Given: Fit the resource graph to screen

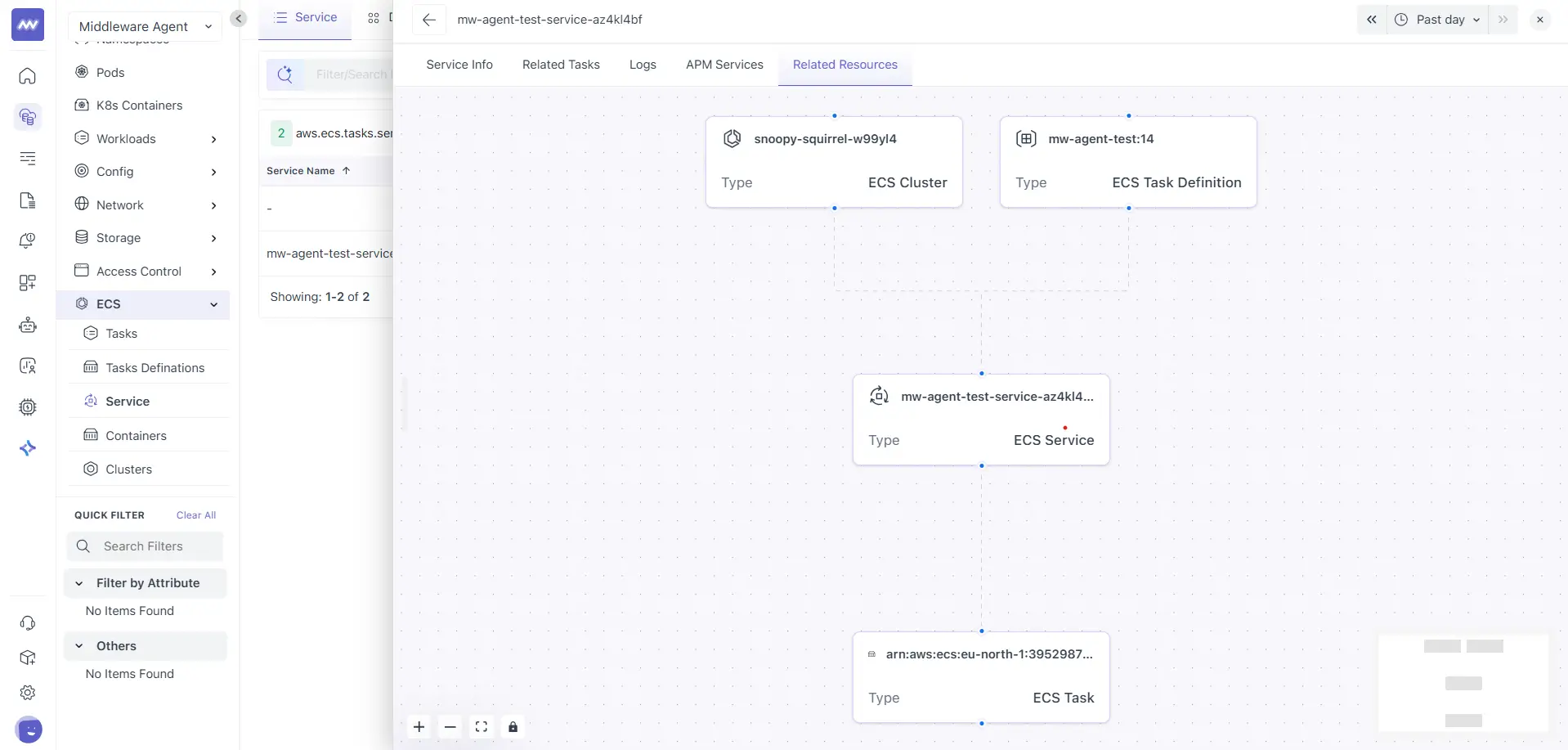Looking at the screenshot, I should point(481,726).
